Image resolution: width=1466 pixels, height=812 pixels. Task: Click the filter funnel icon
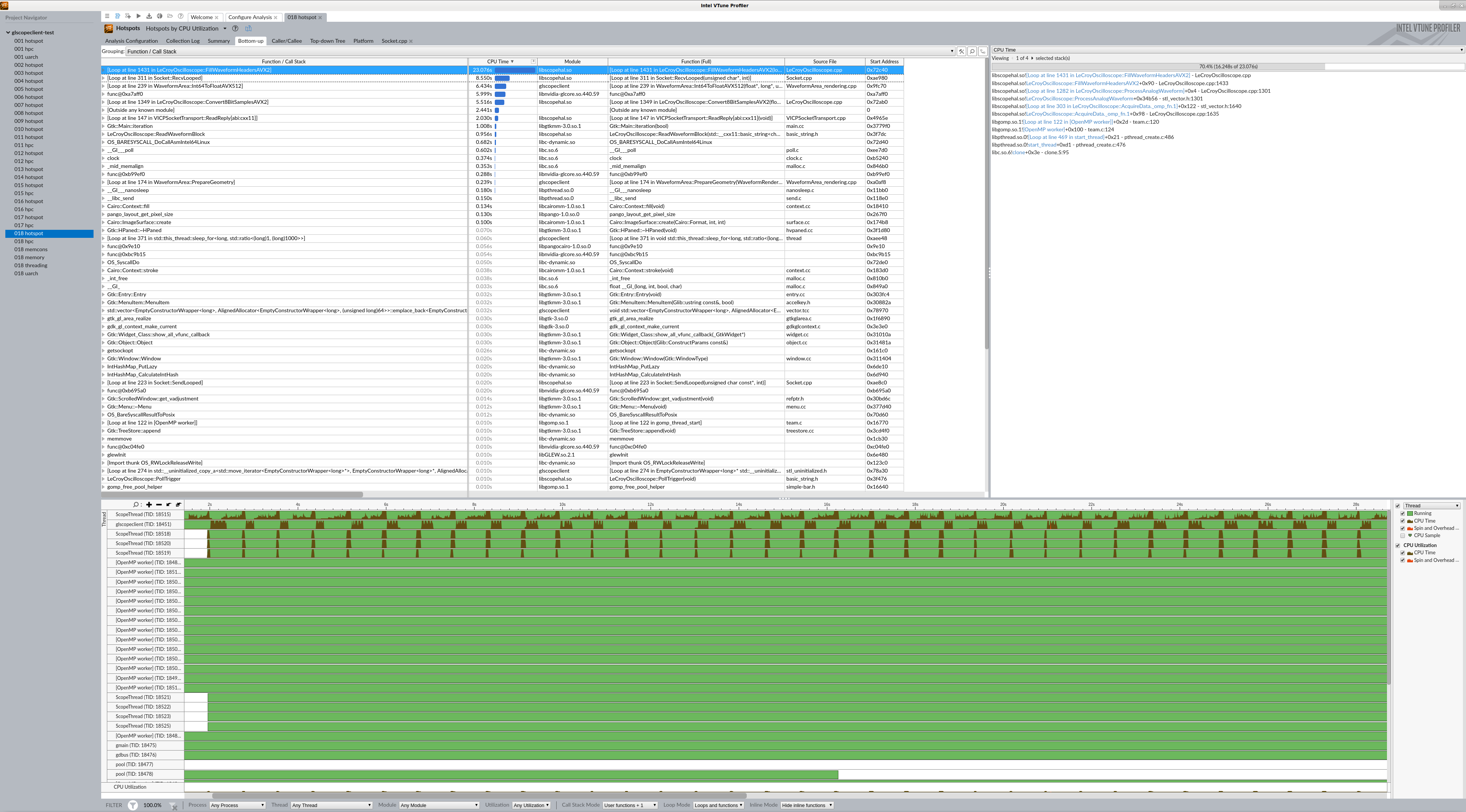coord(132,805)
